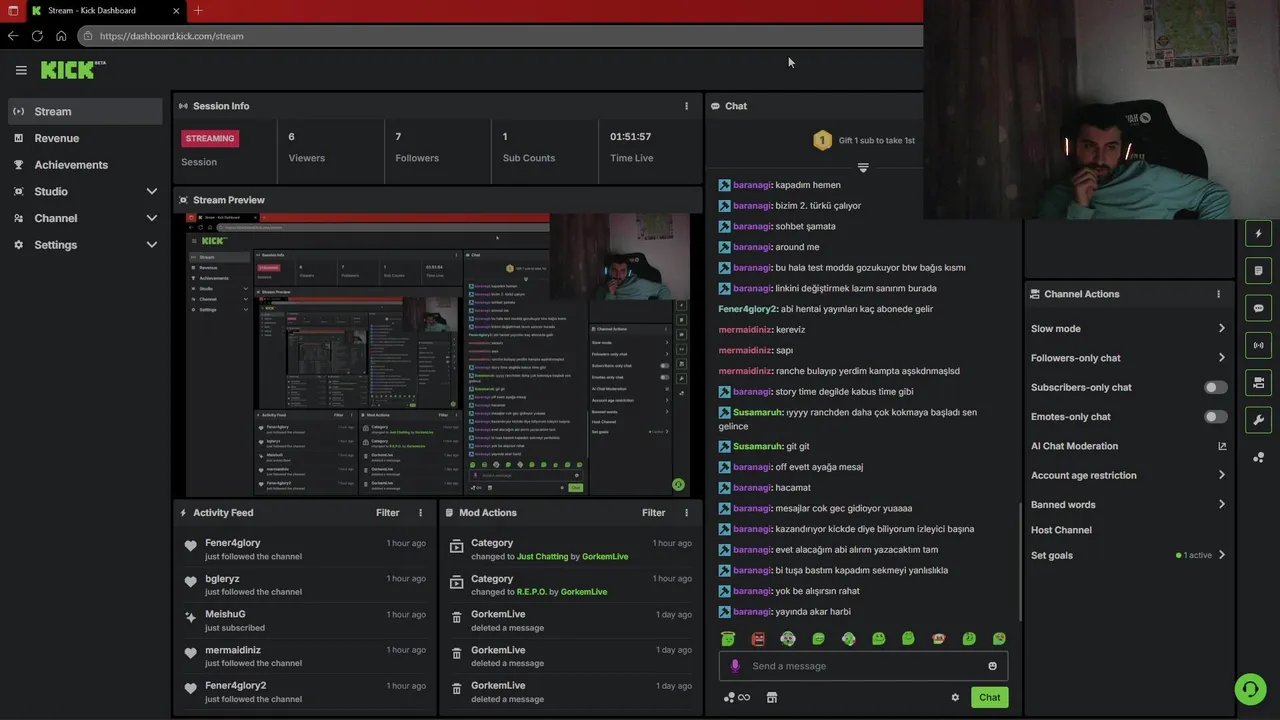Select Stream in the sidebar
1280x720 pixels.
click(x=85, y=111)
